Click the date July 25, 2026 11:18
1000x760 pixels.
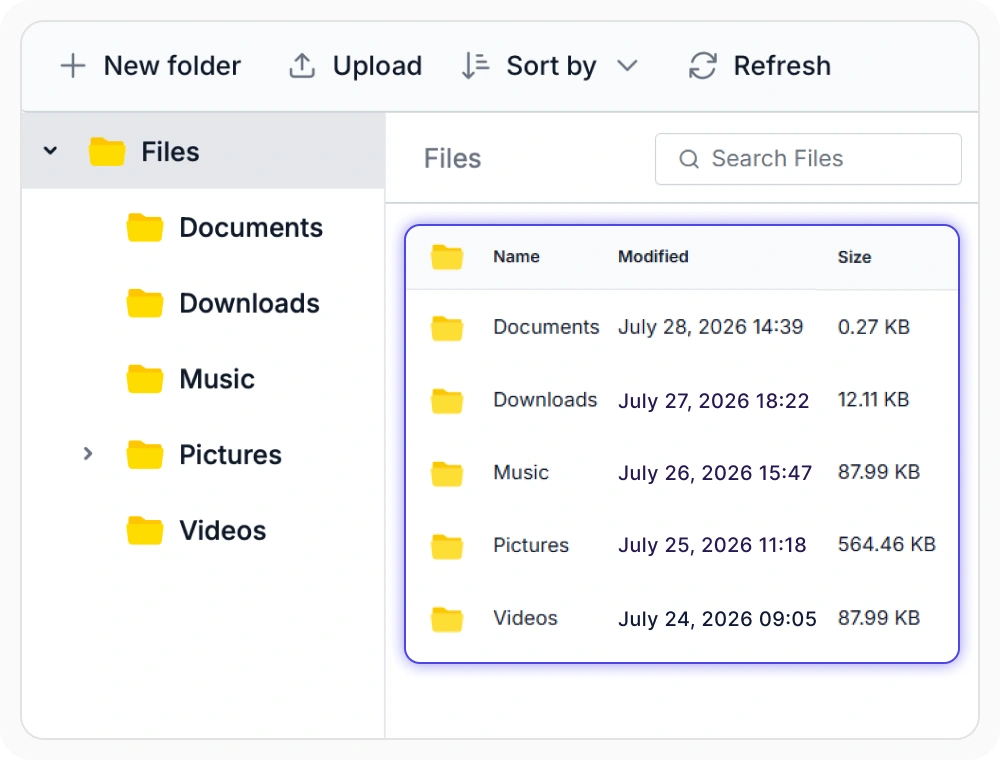point(712,545)
